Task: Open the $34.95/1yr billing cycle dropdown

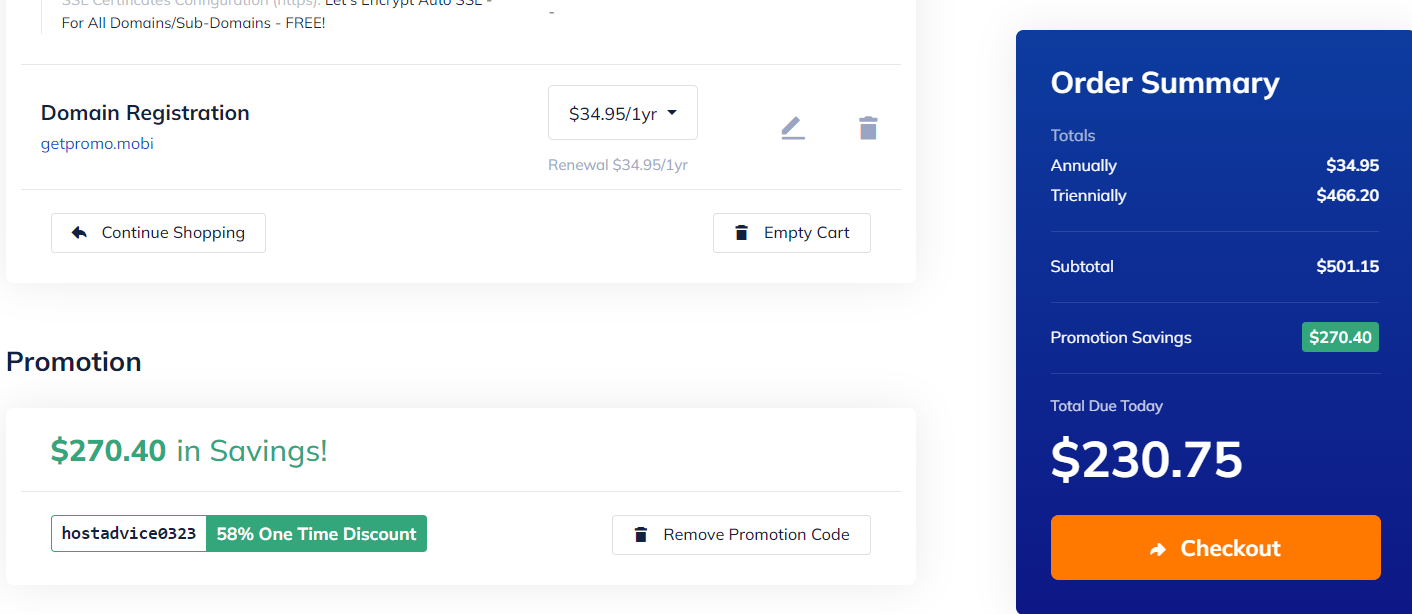Action: point(623,113)
